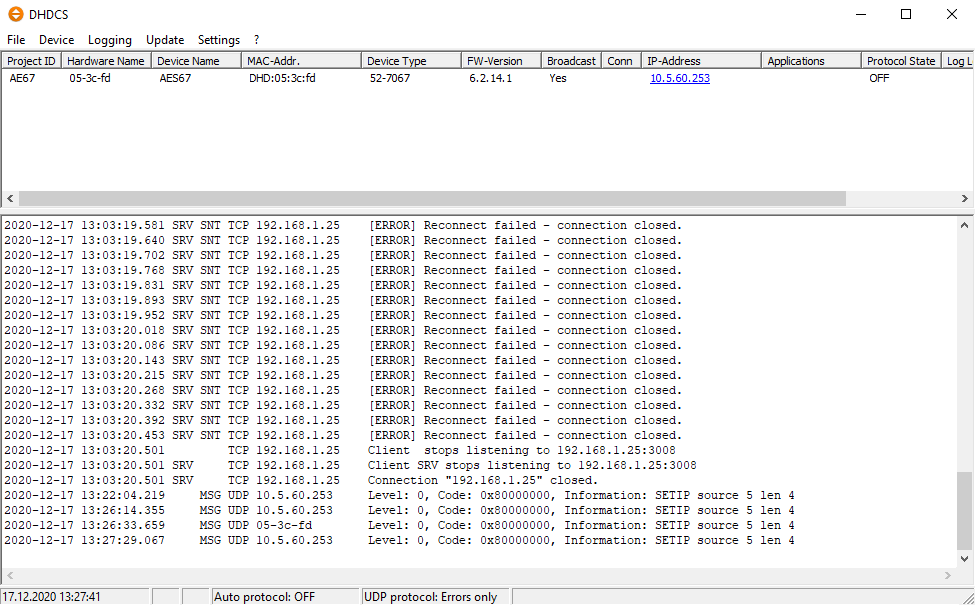The height and width of the screenshot is (605, 975).
Task: Sort by Hardware Name column header
Action: pos(106,61)
